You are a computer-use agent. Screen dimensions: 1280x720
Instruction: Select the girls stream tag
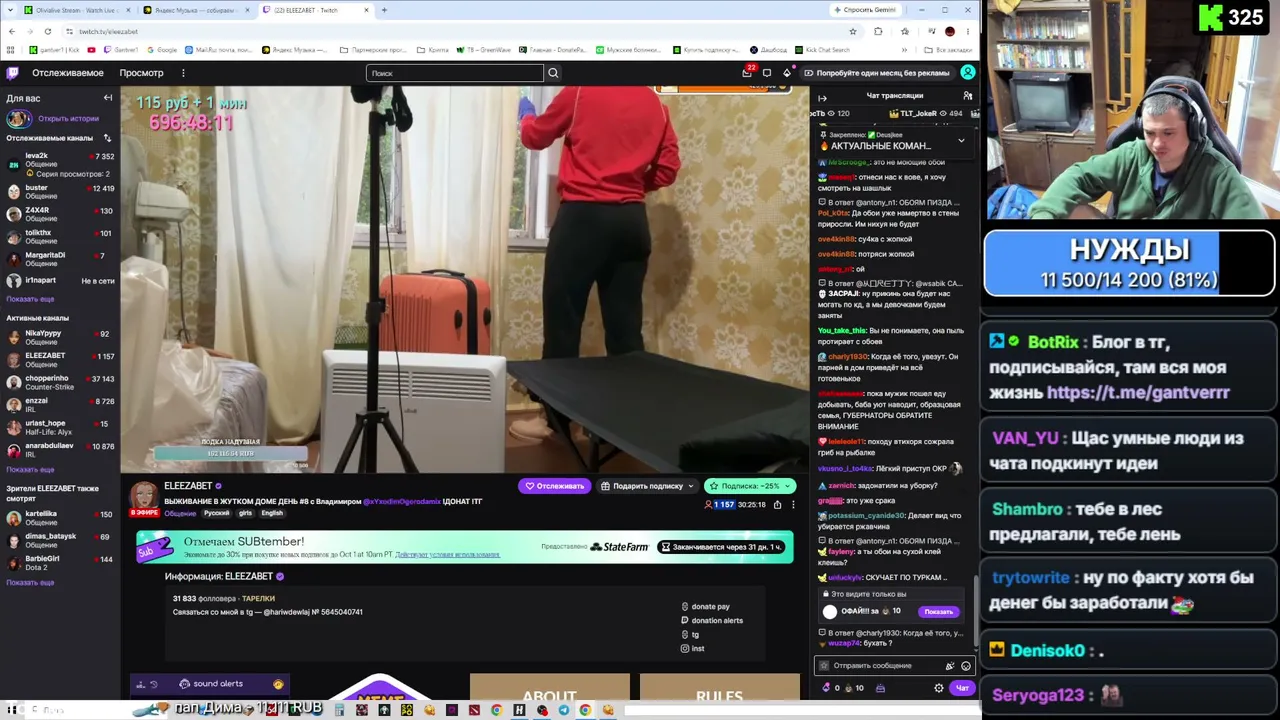245,513
